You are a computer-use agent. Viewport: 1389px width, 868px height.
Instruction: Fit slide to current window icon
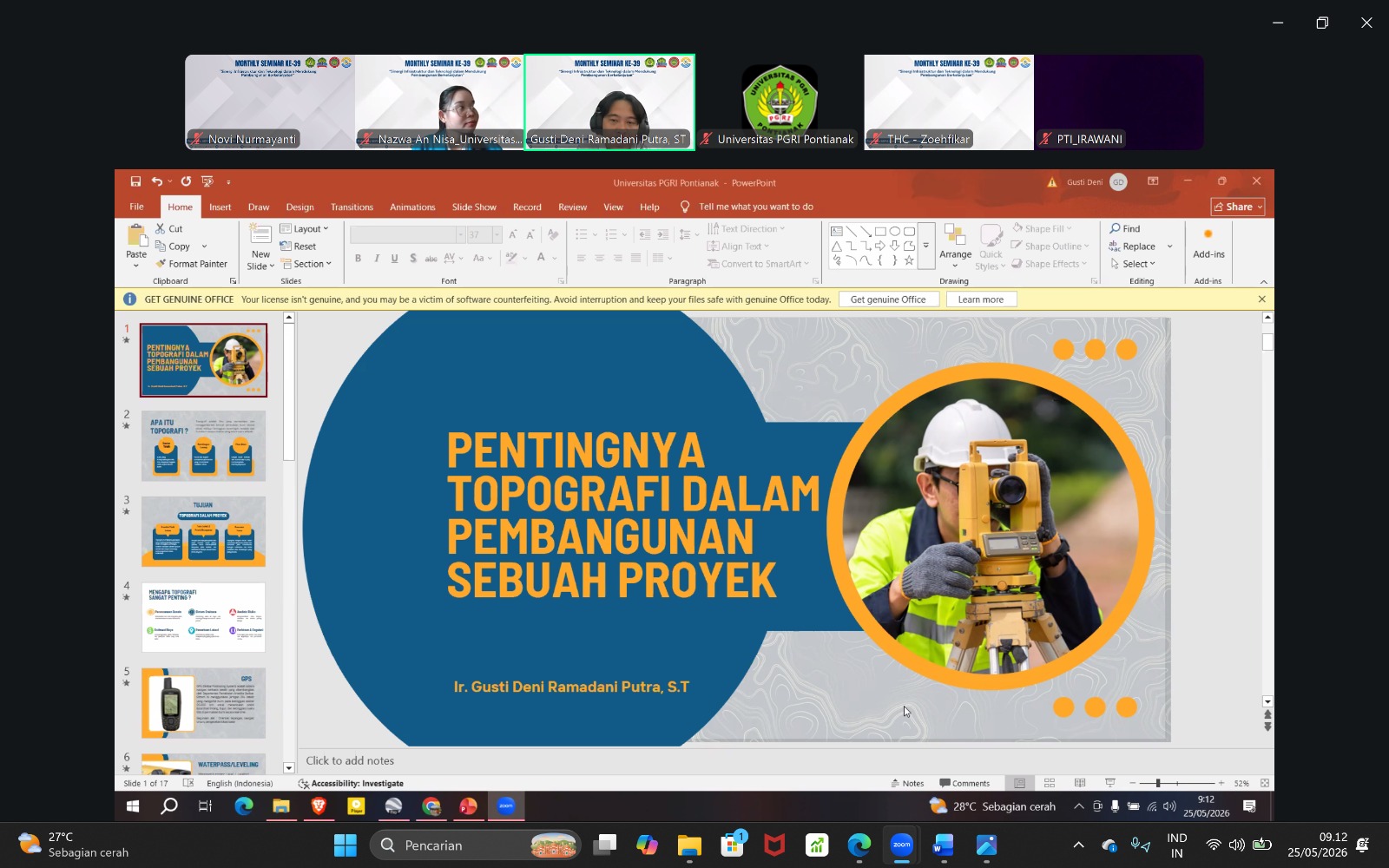click(x=1265, y=783)
